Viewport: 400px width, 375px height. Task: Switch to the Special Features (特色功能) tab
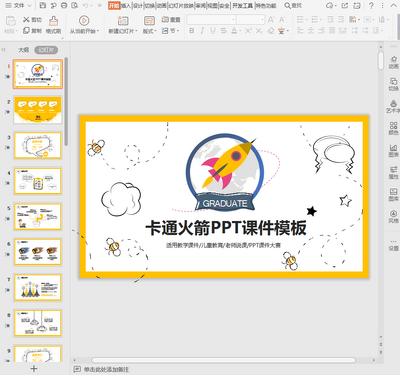click(266, 6)
